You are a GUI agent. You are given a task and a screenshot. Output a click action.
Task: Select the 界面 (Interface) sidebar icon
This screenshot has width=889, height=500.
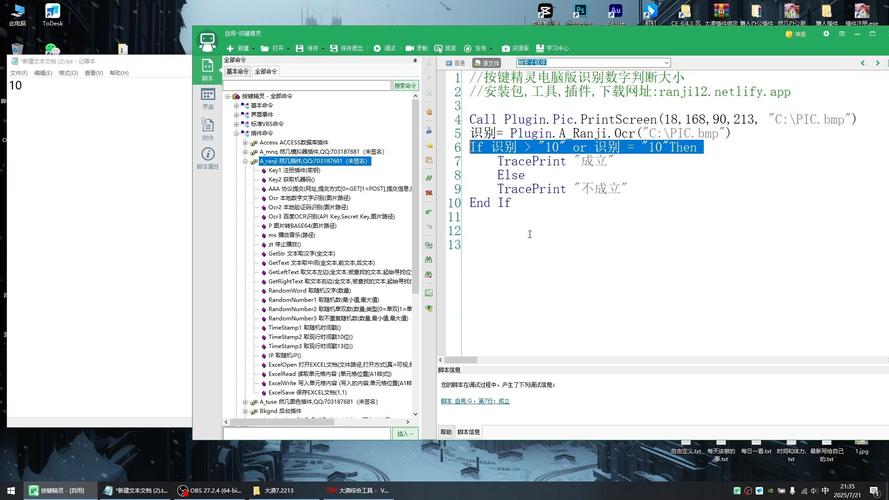pyautogui.click(x=208, y=99)
